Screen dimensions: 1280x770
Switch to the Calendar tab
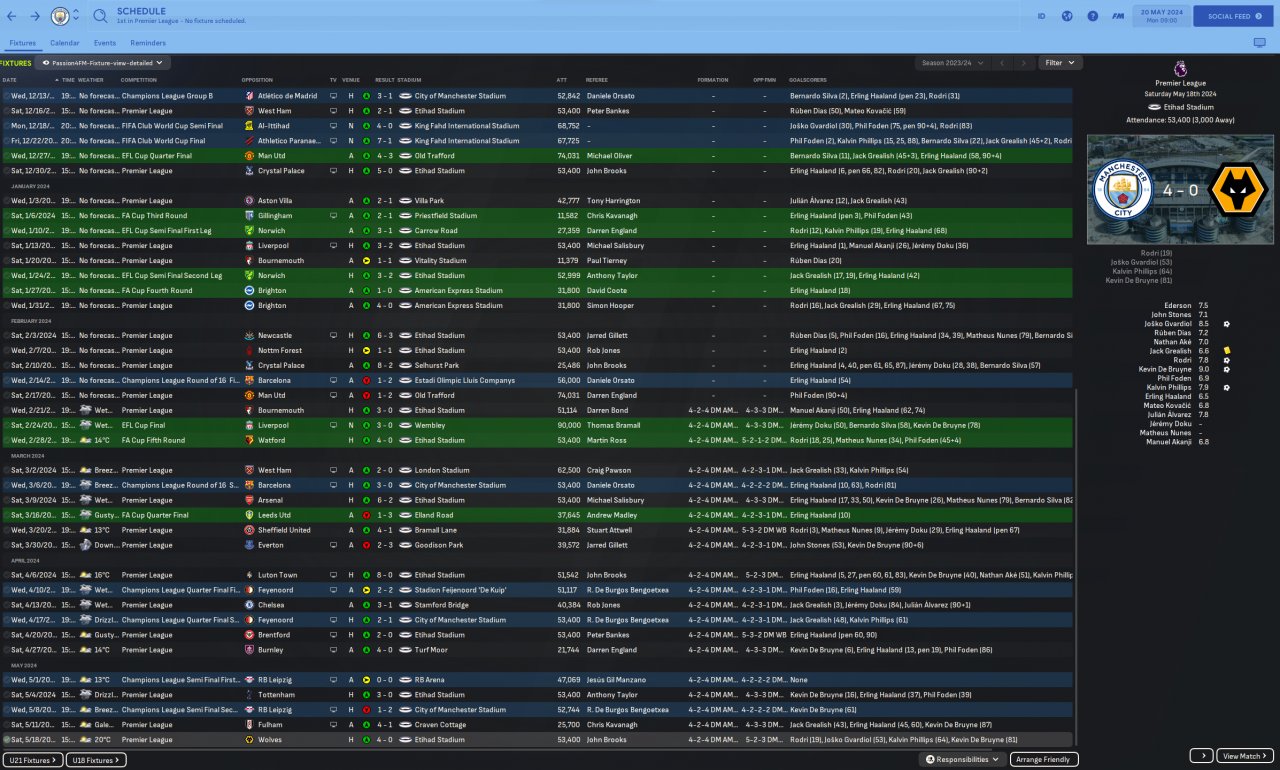(x=64, y=43)
